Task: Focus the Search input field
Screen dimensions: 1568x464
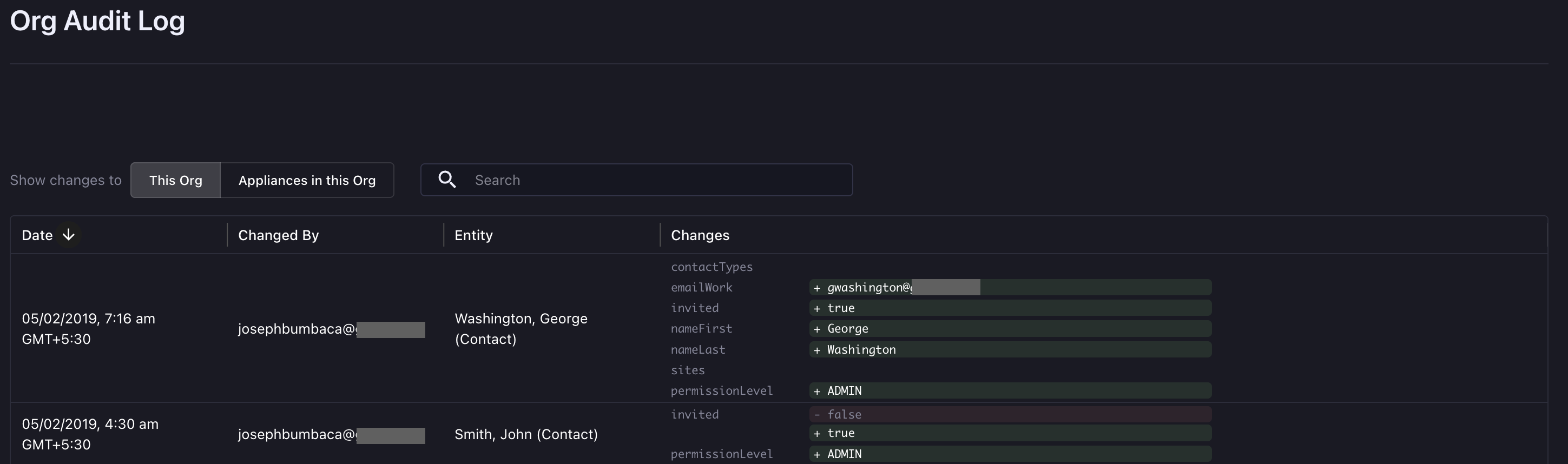Action: click(637, 180)
